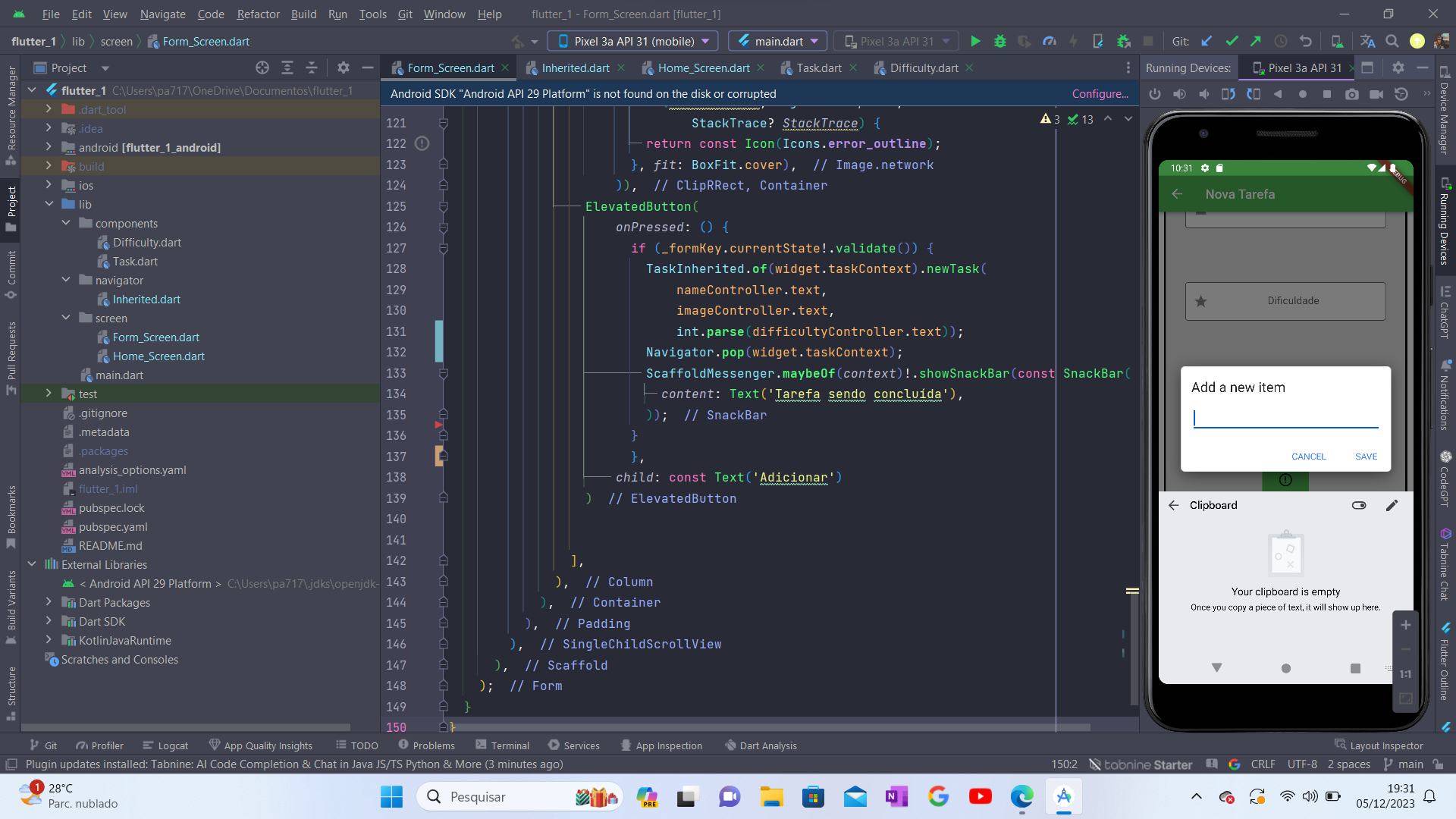Click the edit pencil in Clipboard panel
This screenshot has height=819, width=1456.
click(1392, 505)
